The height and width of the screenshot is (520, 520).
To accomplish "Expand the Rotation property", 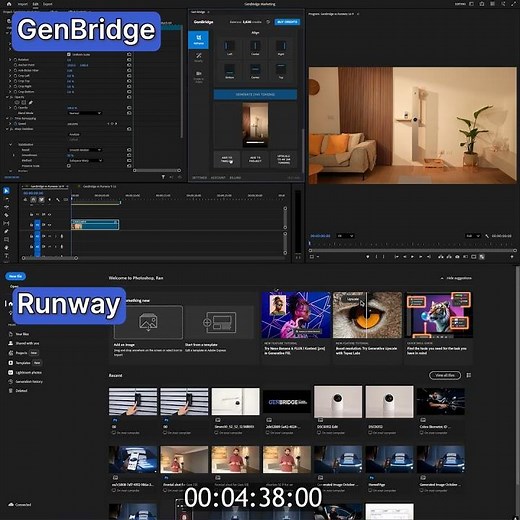I will click(10, 60).
